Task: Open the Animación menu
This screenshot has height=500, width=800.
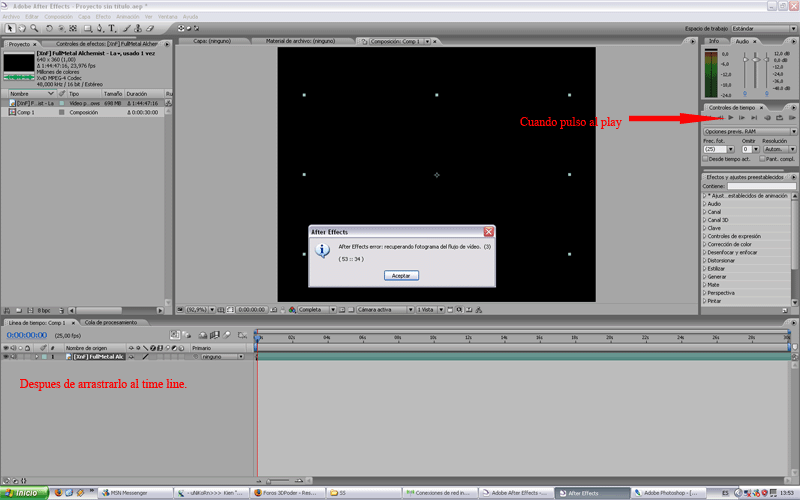Action: pos(128,16)
